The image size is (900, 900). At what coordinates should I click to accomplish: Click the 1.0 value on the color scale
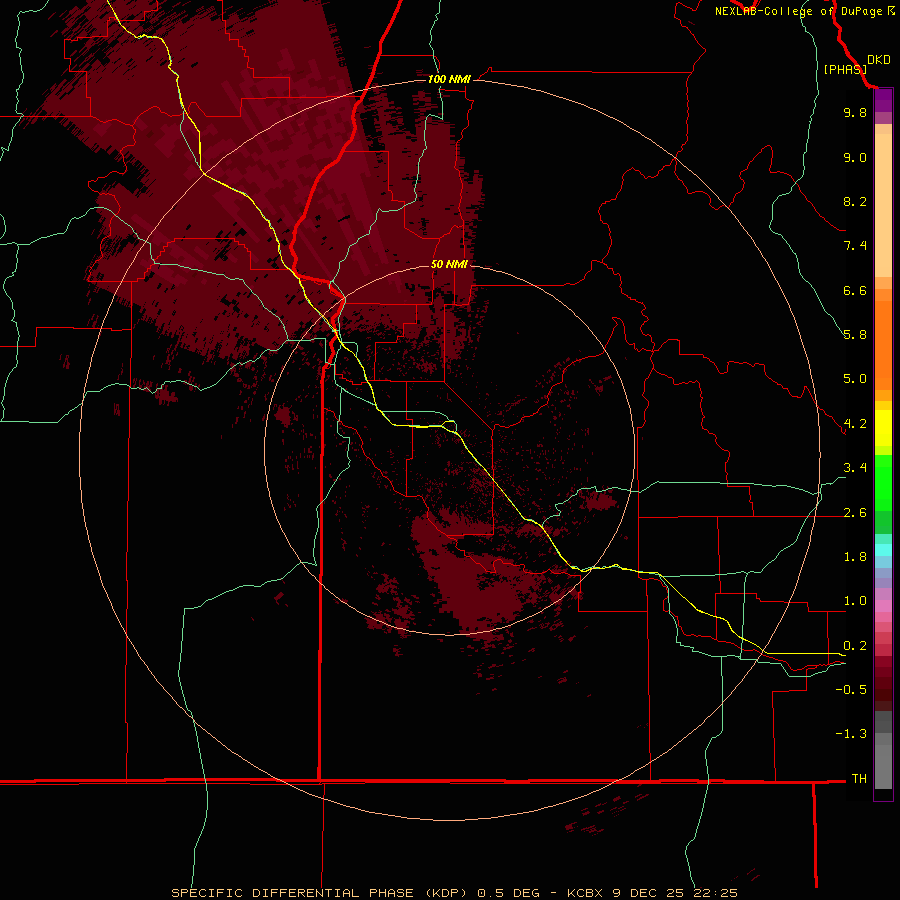pos(855,601)
